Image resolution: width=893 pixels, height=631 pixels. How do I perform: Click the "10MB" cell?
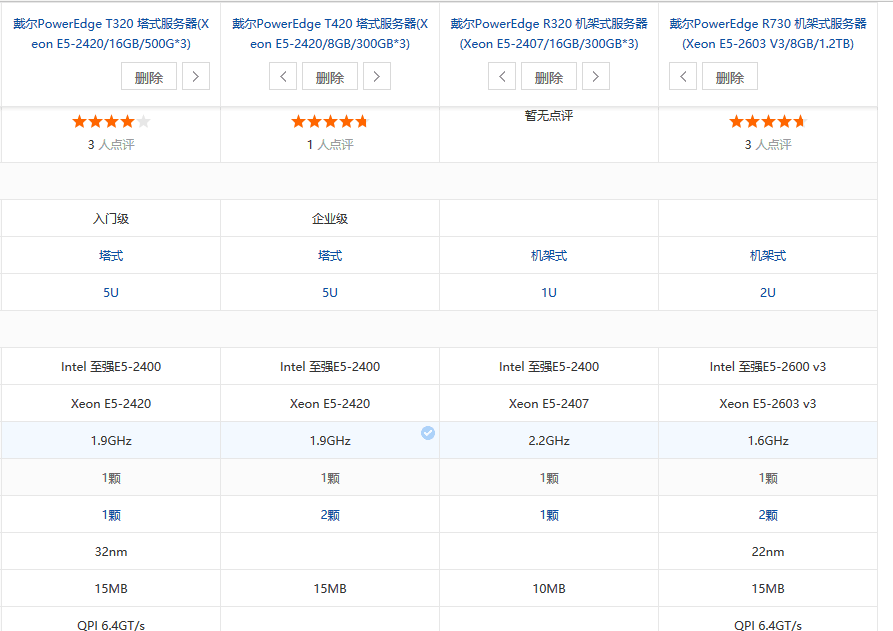pos(549,589)
